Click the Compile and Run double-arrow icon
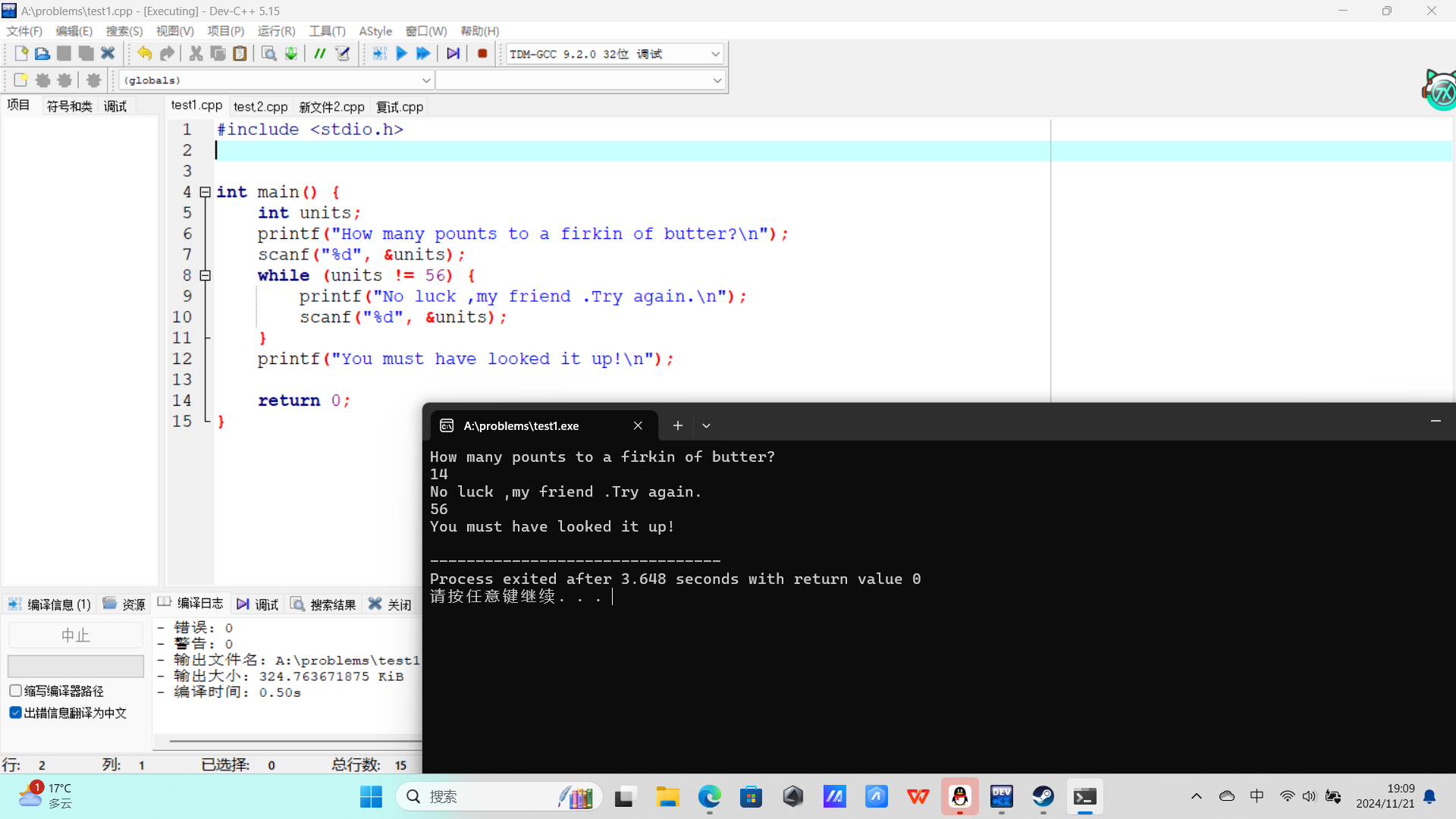The width and height of the screenshot is (1456, 819). pyautogui.click(x=423, y=54)
